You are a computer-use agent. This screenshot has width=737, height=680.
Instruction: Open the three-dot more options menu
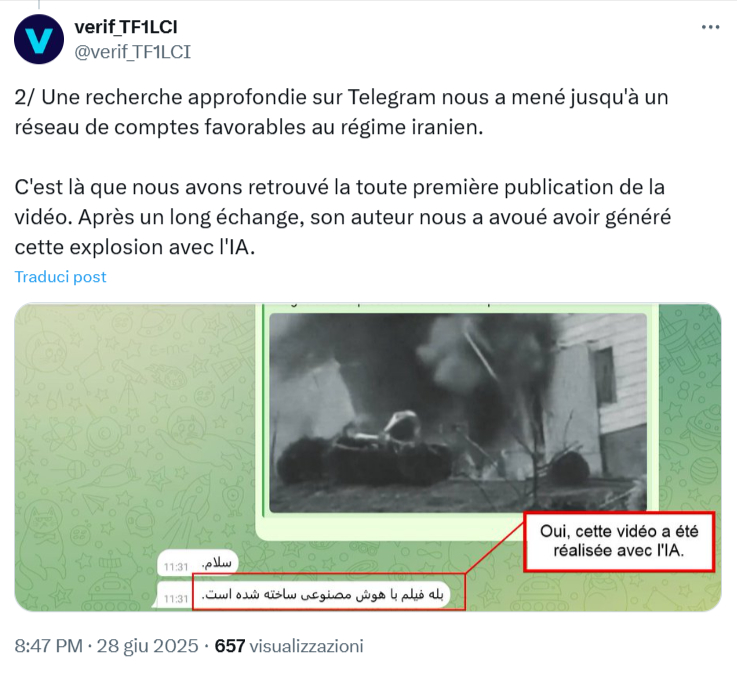tap(710, 27)
